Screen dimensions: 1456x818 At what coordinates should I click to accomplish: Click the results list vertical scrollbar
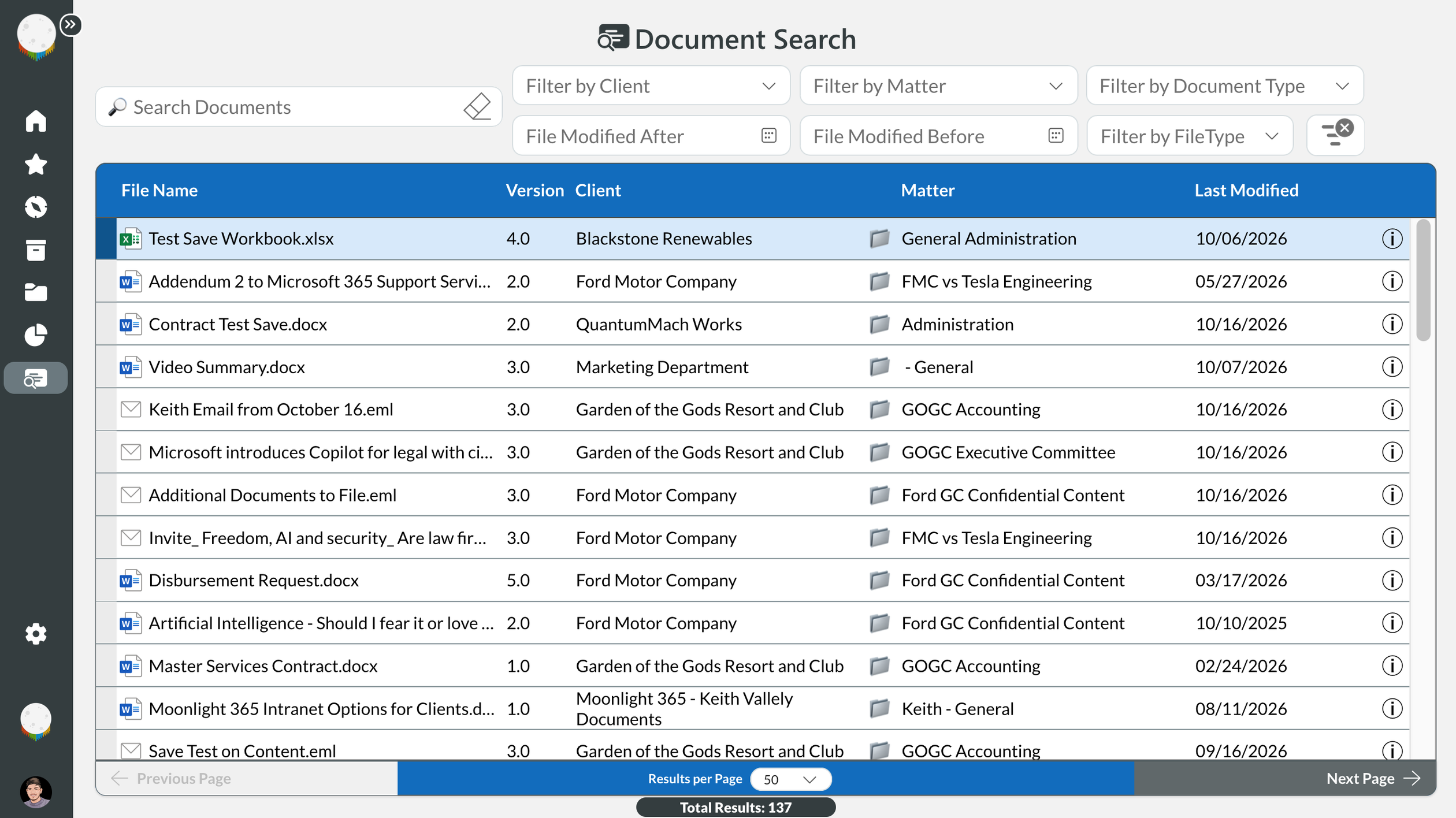coord(1423,280)
